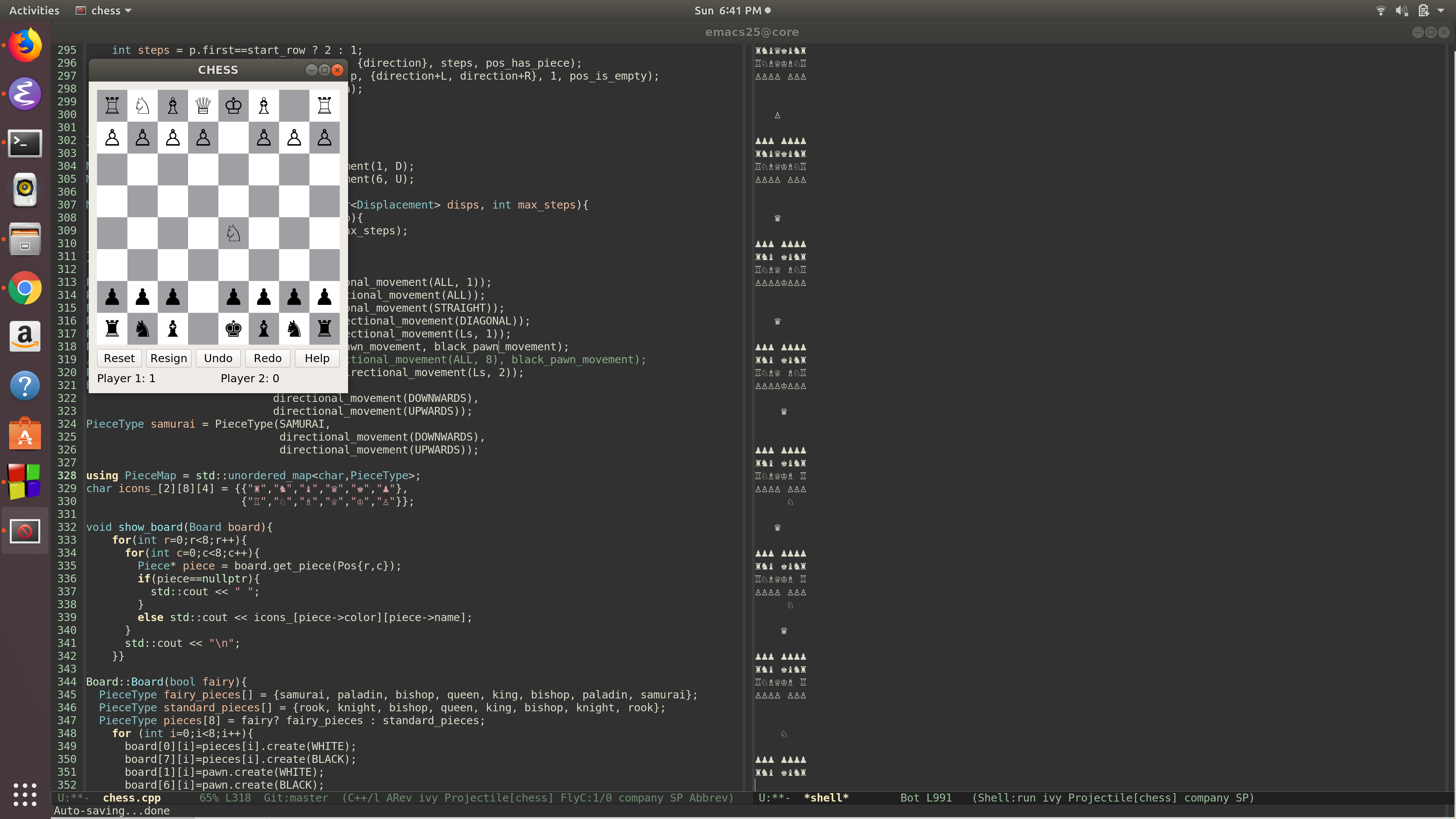1456x819 pixels.
Task: Click the Resign button
Action: click(168, 358)
